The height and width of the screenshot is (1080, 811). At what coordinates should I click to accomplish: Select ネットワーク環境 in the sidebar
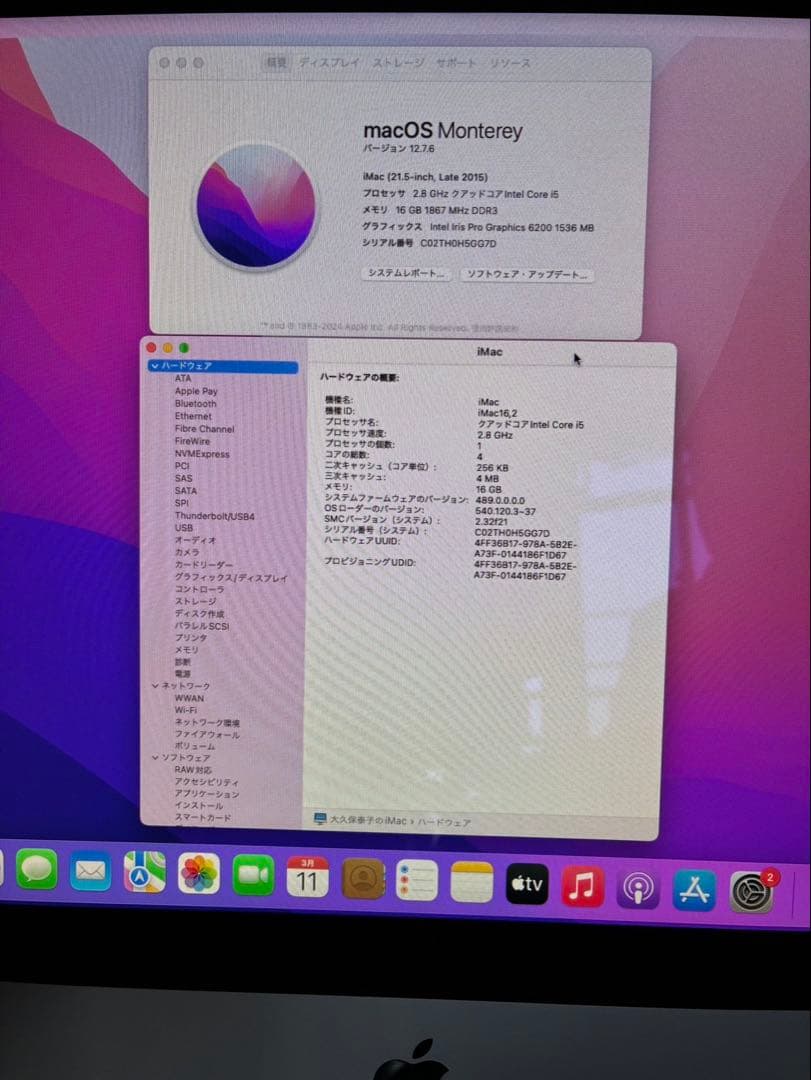207,723
